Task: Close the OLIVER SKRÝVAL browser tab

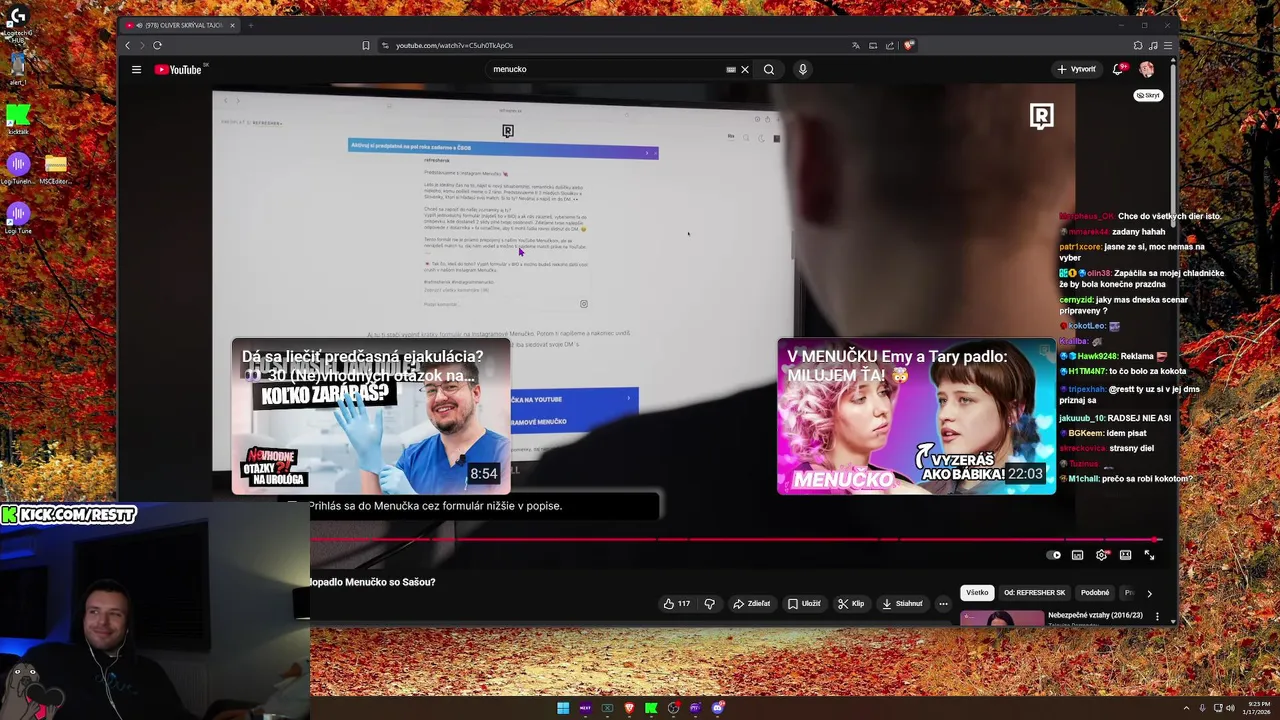Action: point(232,25)
